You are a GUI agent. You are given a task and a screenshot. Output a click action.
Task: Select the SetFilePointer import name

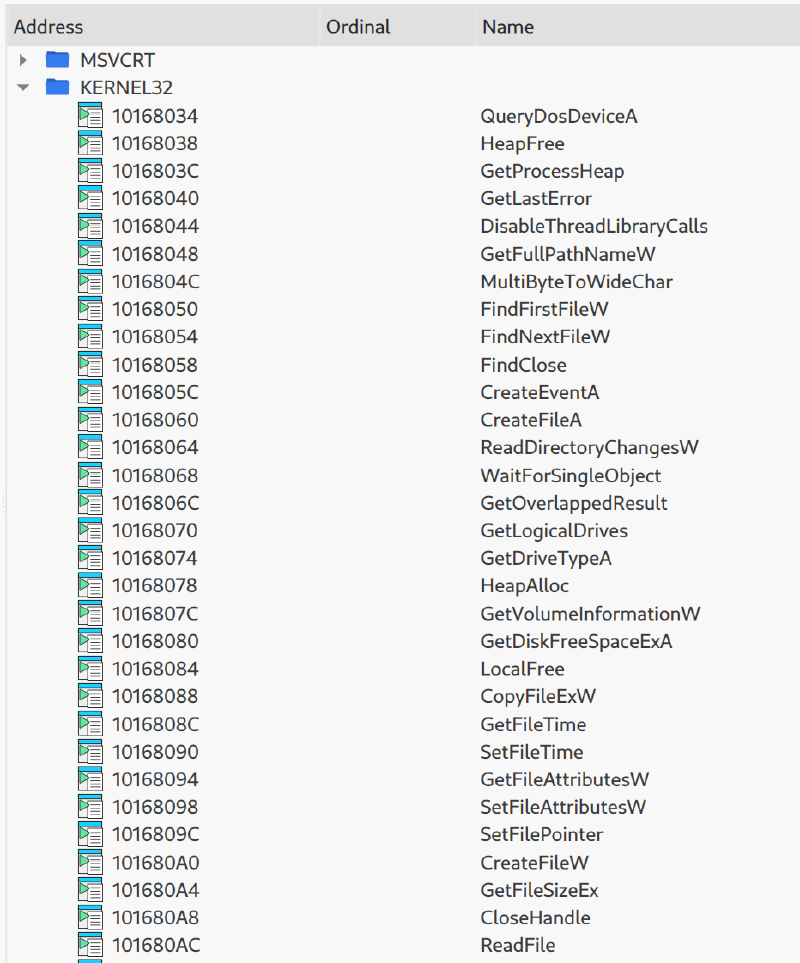542,835
